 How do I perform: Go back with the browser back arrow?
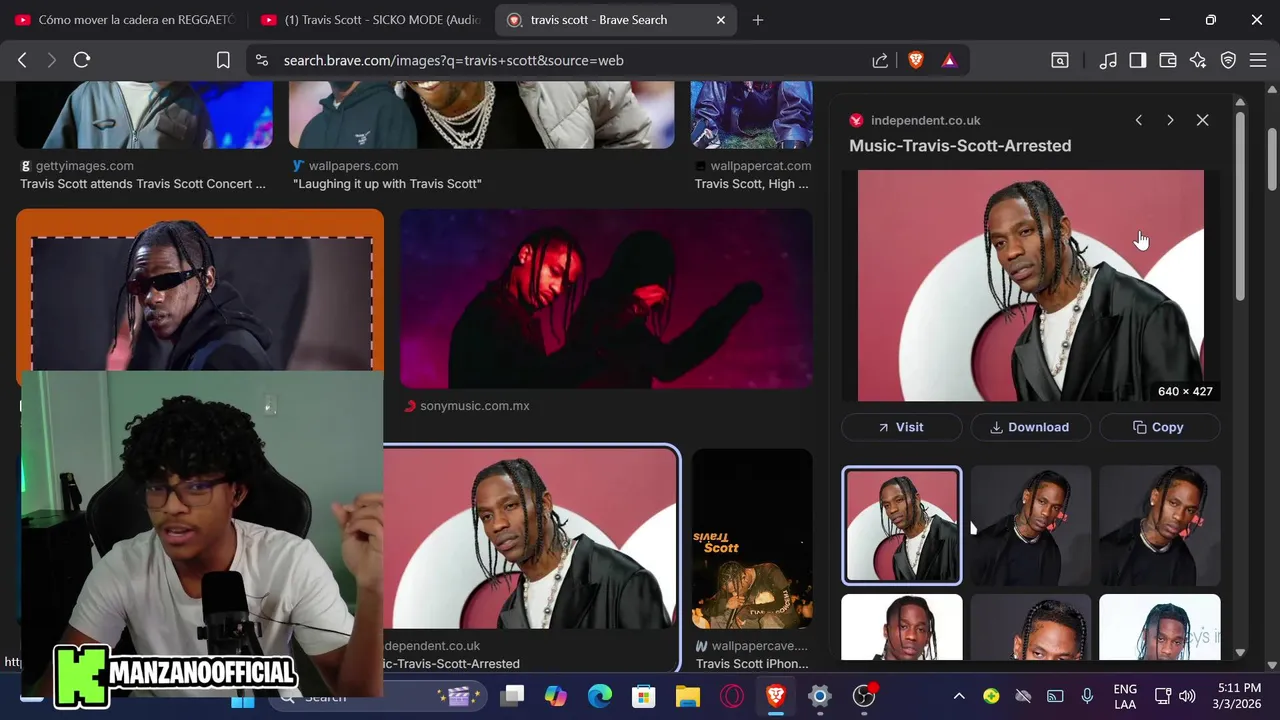point(22,60)
